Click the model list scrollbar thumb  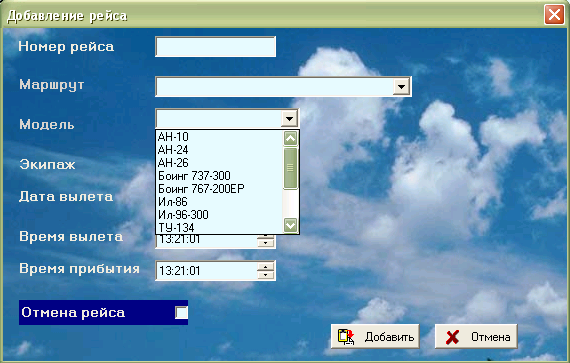[290, 168]
